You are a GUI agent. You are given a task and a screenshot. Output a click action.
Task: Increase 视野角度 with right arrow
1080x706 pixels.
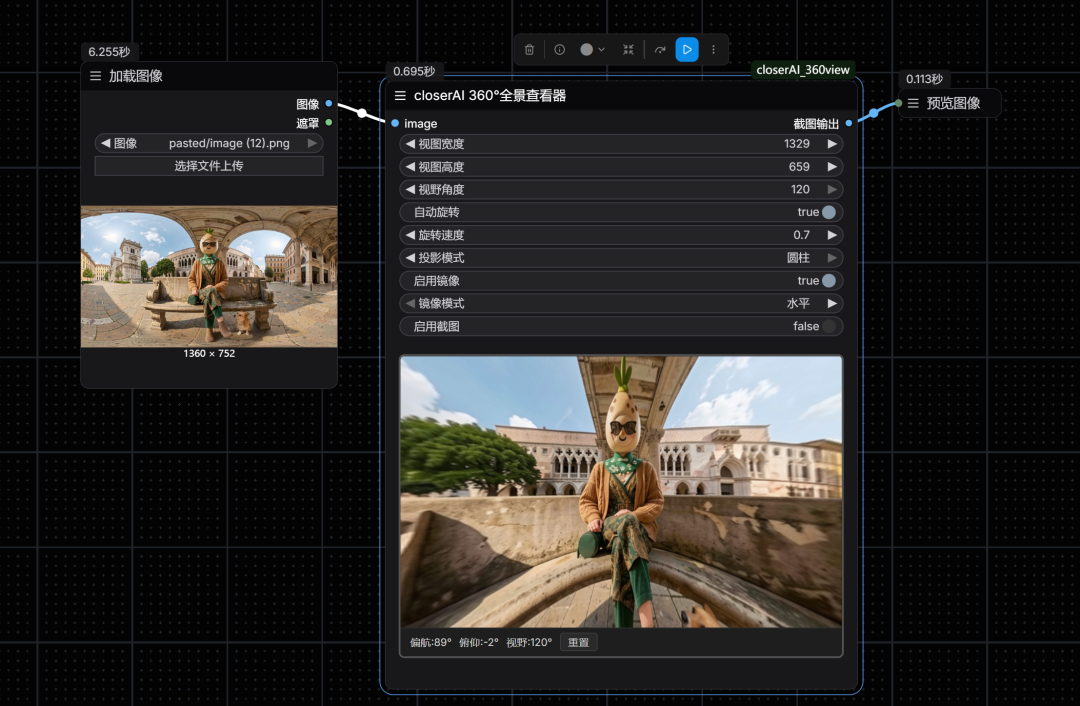point(832,189)
